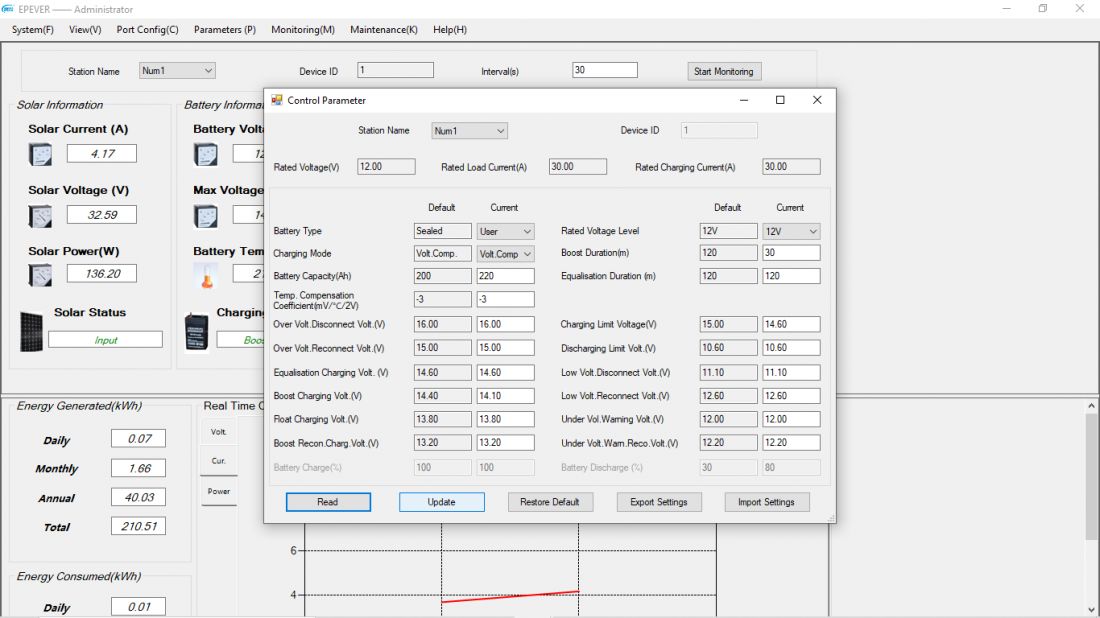
Task: Click the Charging Limit Voltage current field
Action: pos(791,325)
